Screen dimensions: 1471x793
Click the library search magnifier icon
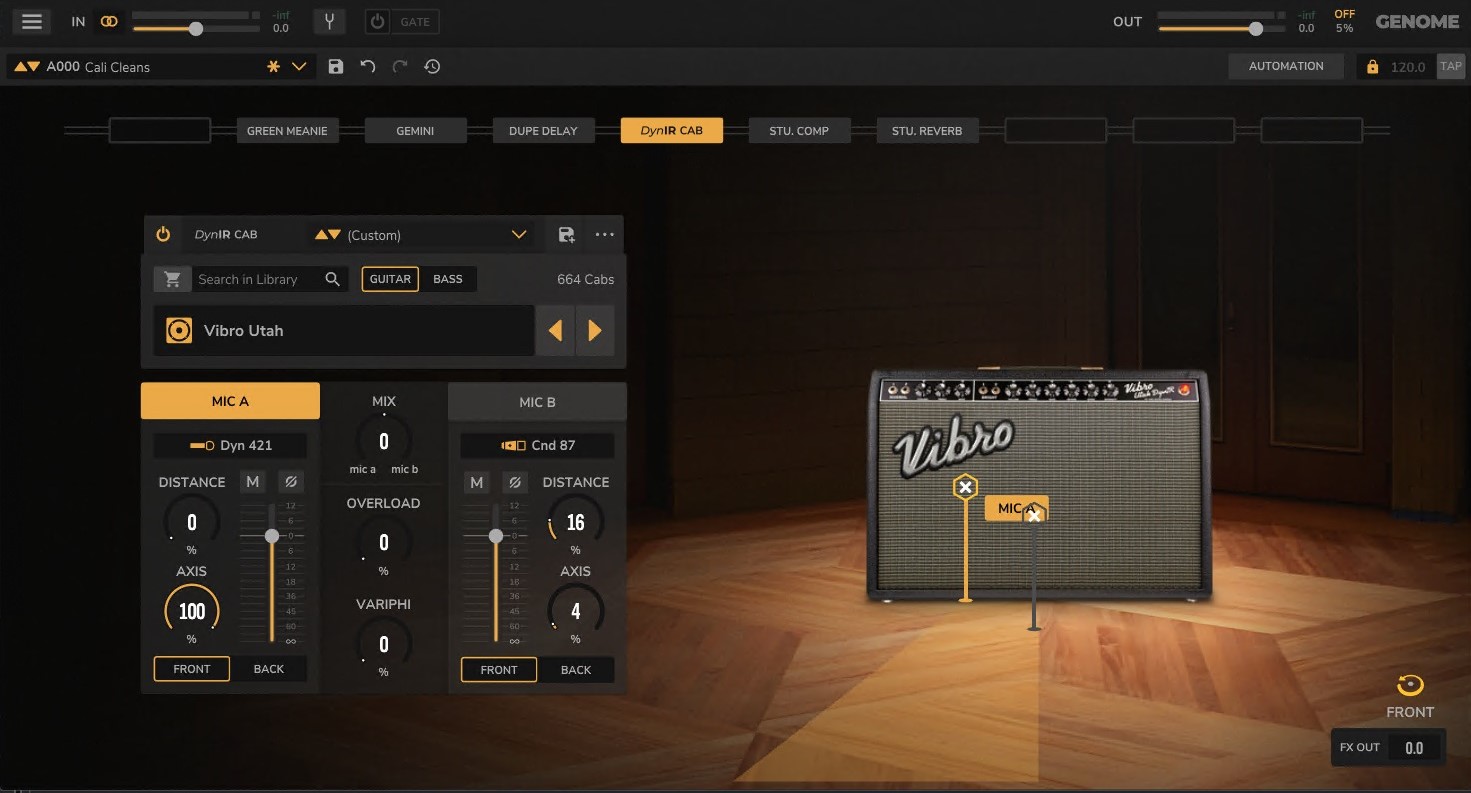click(333, 279)
